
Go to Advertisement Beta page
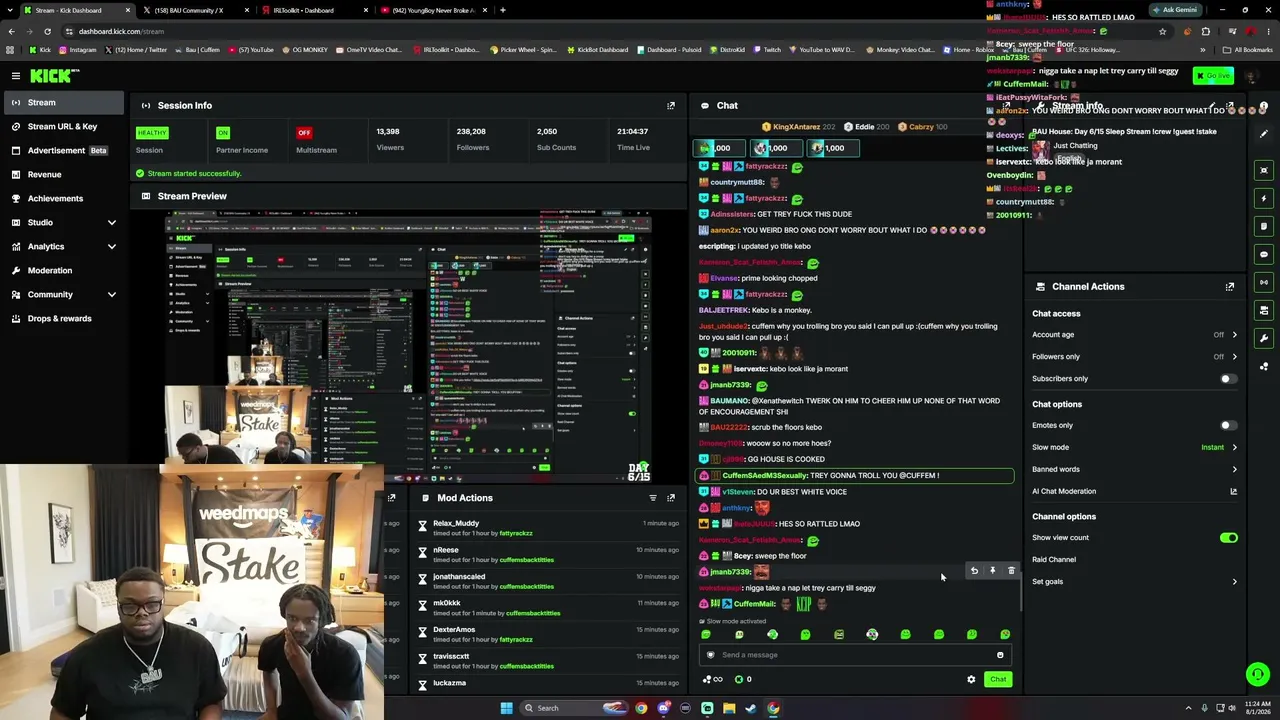[62, 150]
